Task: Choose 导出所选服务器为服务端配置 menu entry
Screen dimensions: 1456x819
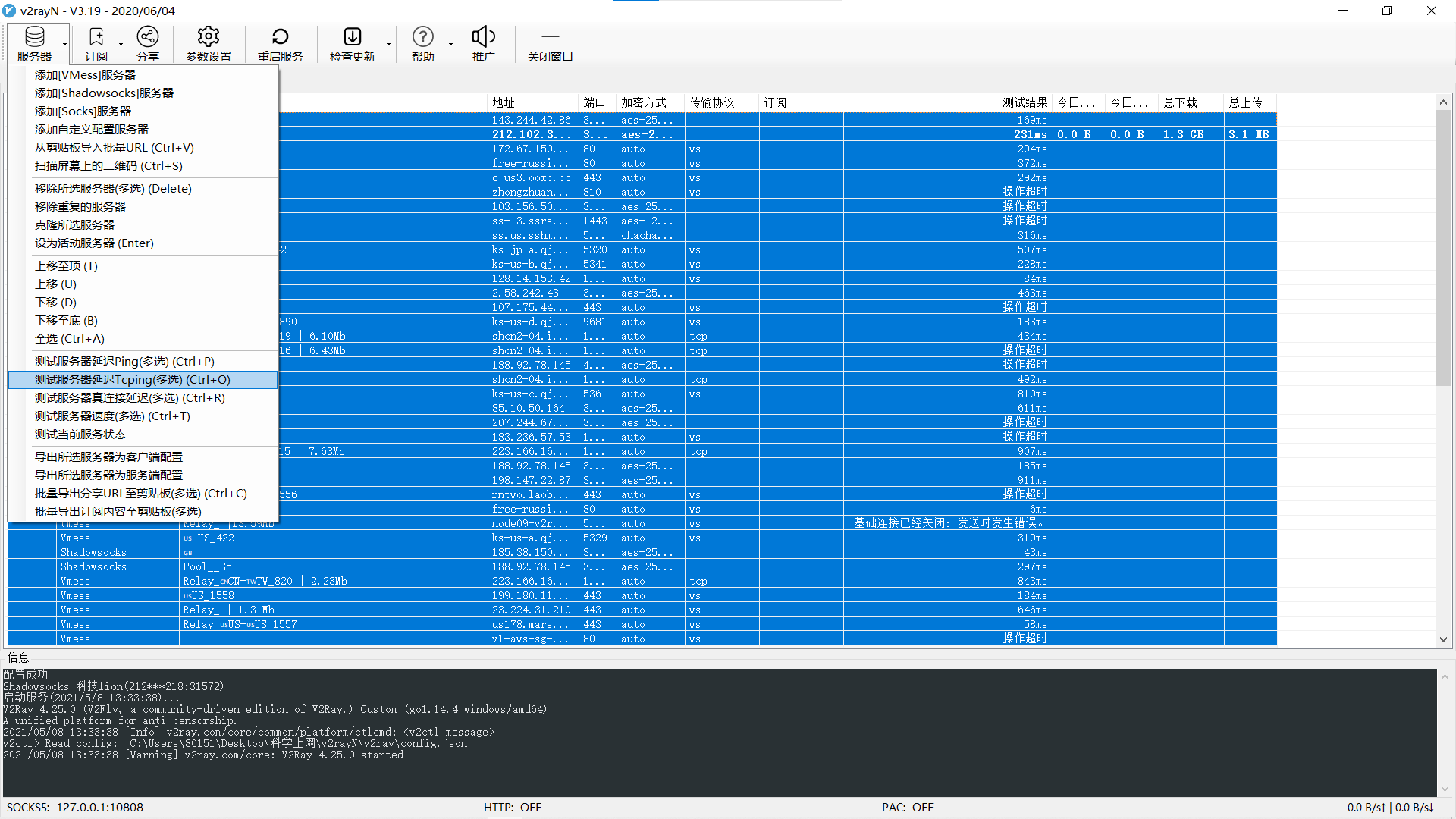Action: [x=143, y=475]
